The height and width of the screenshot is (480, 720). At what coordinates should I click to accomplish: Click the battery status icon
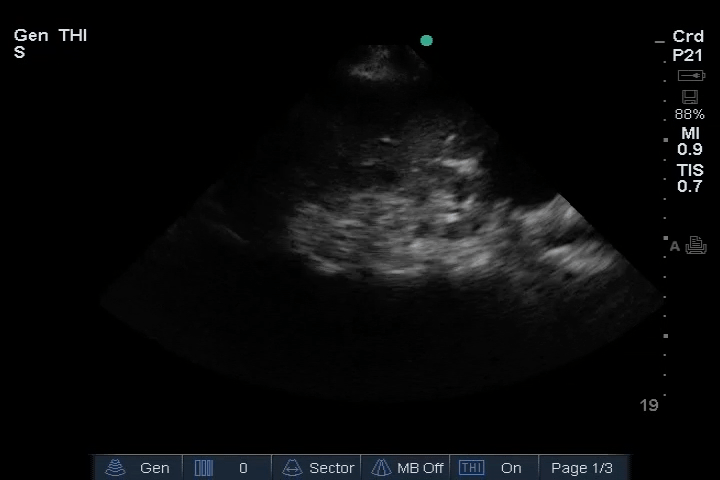coord(690,76)
